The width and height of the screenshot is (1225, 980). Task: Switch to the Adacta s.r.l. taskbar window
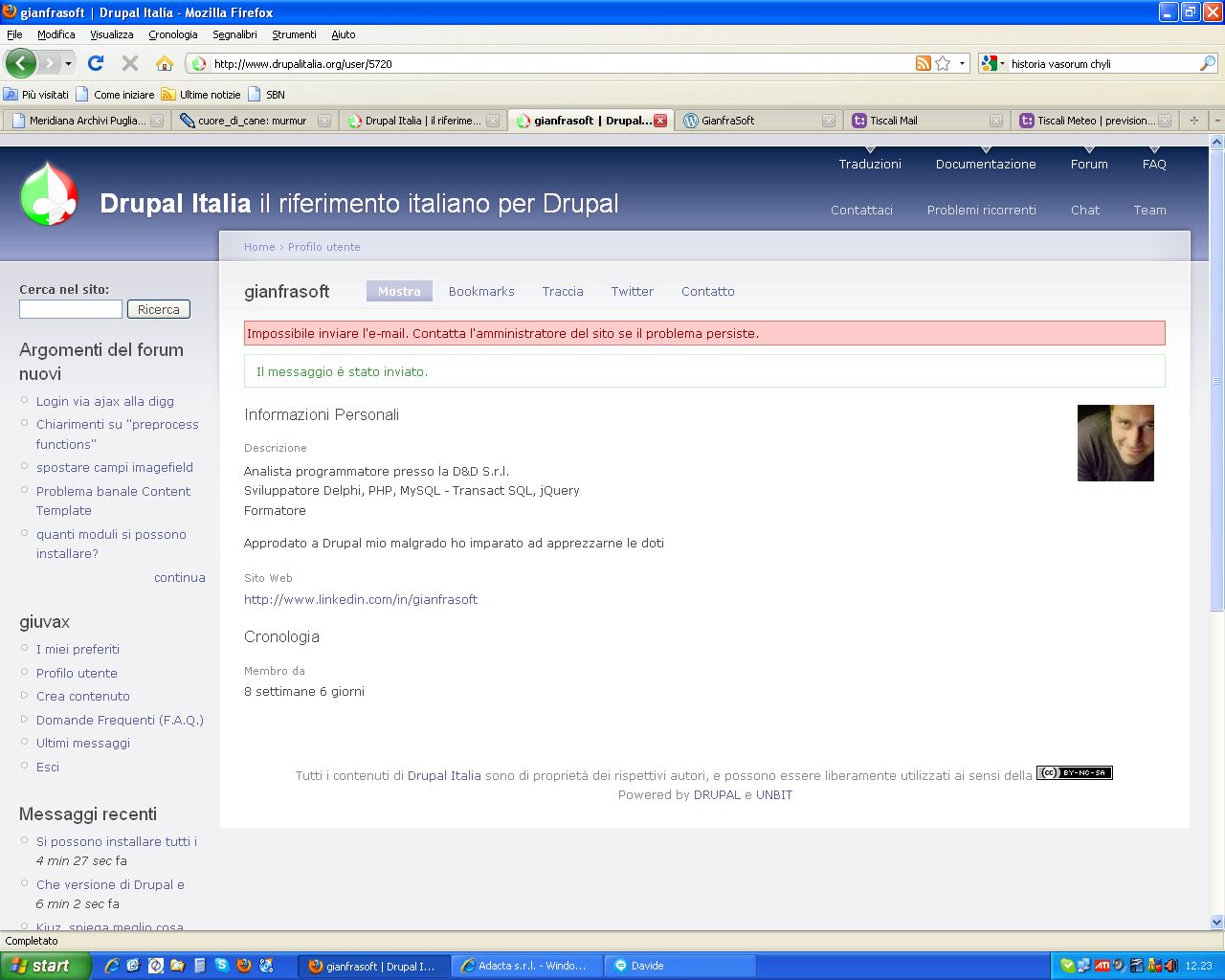526,966
